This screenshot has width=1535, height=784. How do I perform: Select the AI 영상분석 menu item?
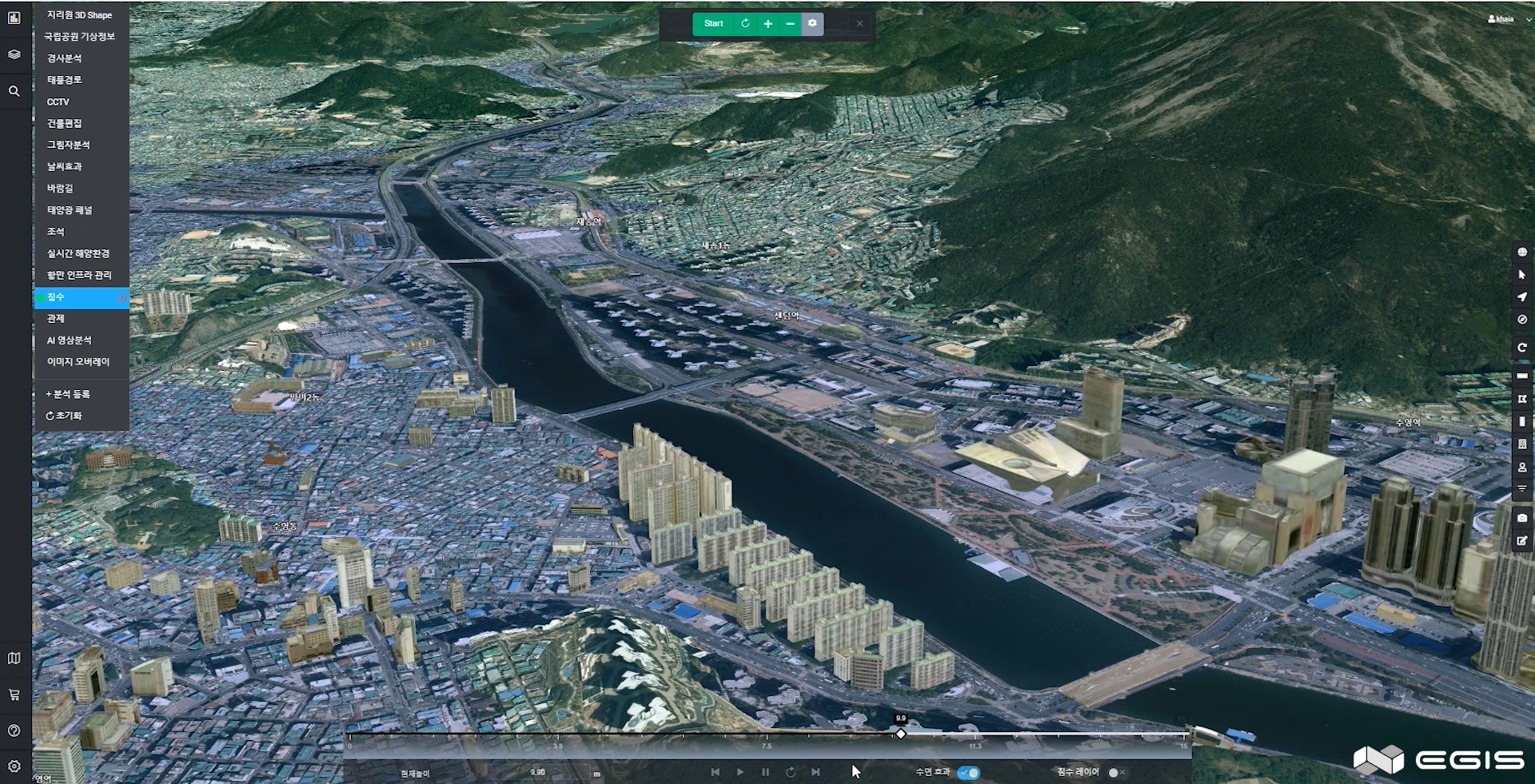[82, 340]
